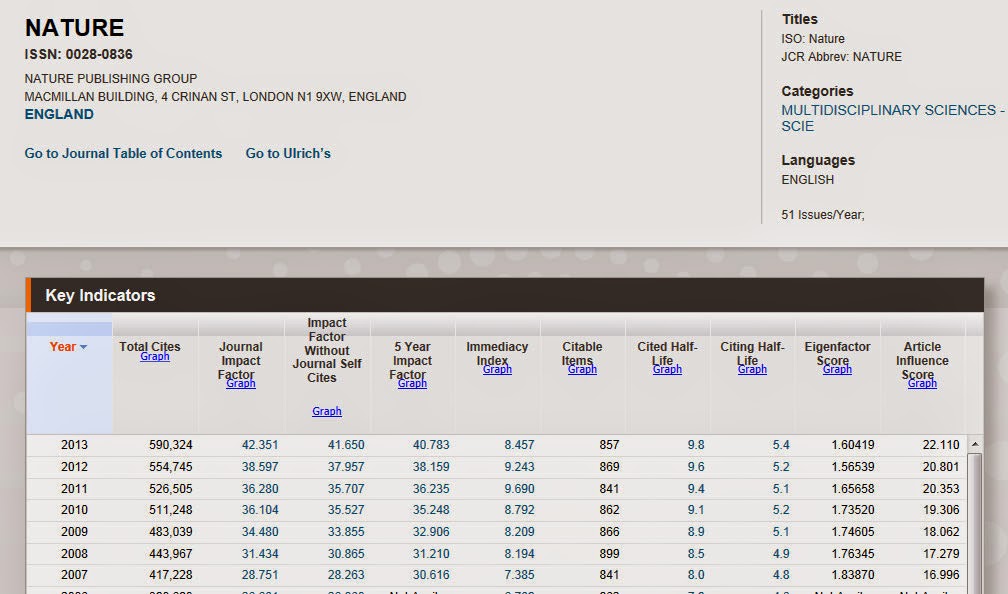
Task: Click 2013 citing half-life value 5.4
Action: click(x=781, y=445)
